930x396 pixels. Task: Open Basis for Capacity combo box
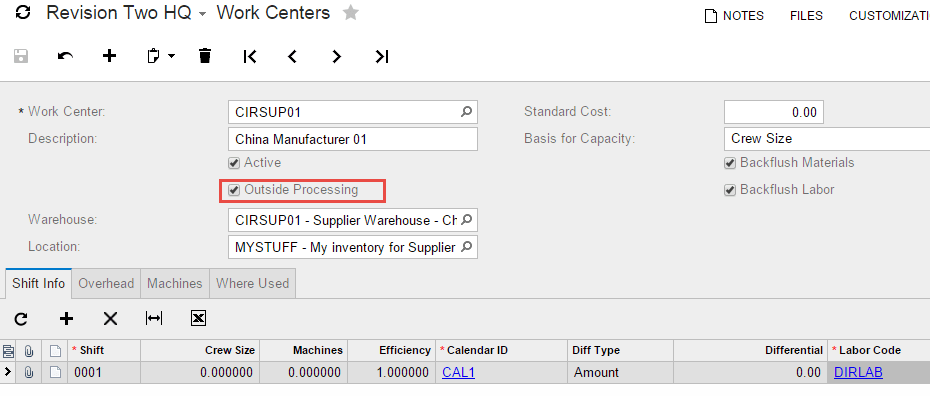click(827, 139)
